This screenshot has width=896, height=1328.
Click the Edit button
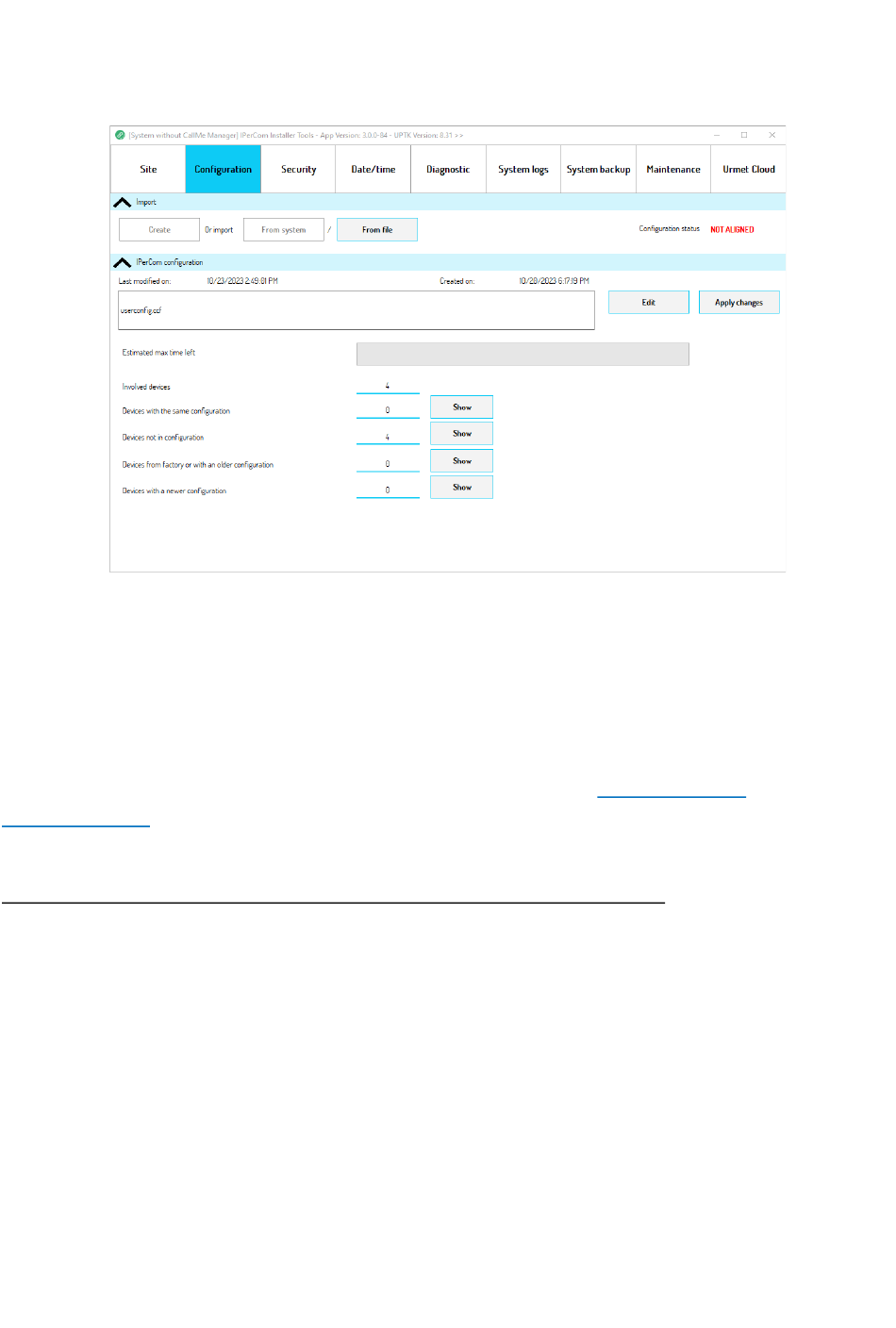[649, 303]
